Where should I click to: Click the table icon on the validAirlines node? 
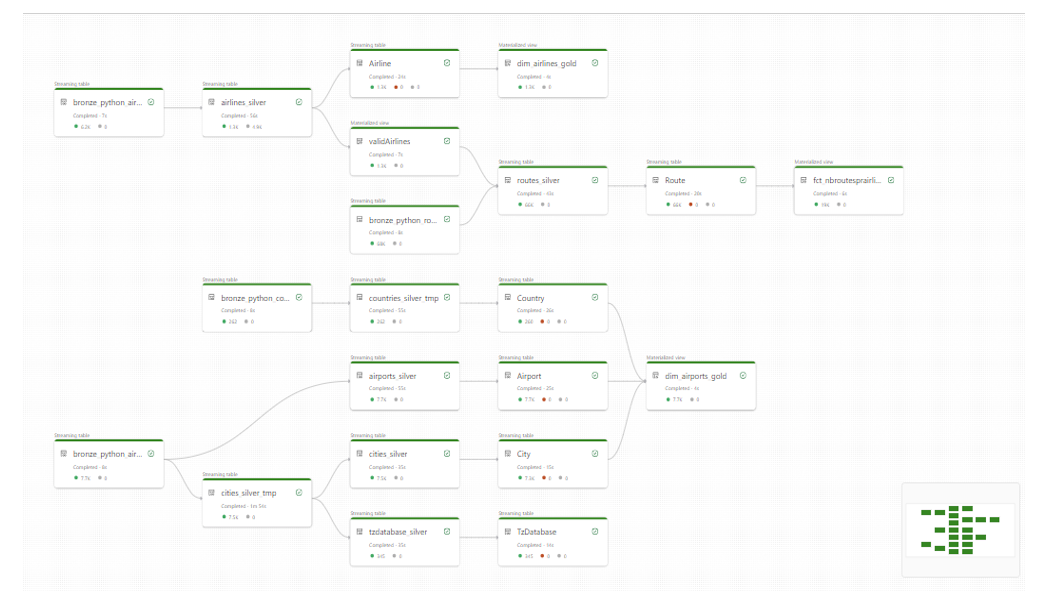359,141
